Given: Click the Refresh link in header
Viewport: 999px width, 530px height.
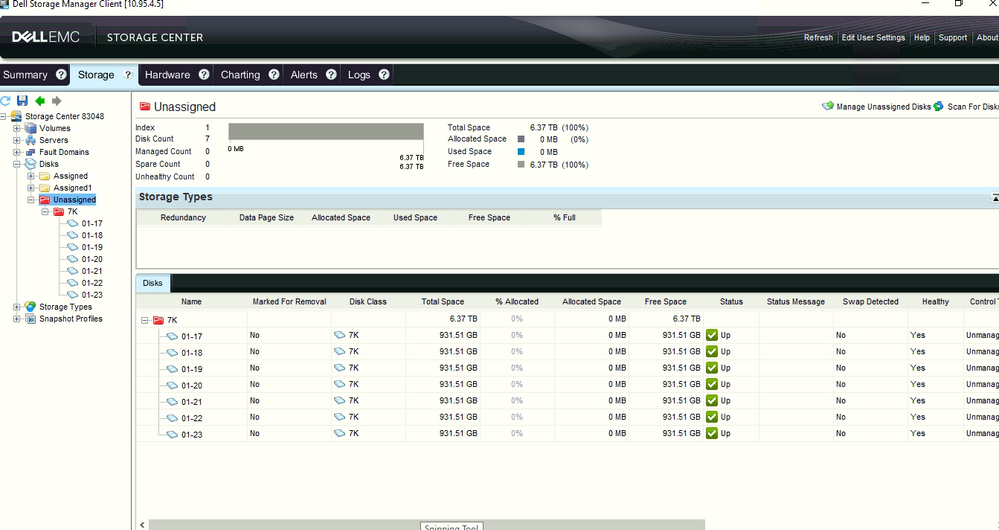Looking at the screenshot, I should coord(818,38).
